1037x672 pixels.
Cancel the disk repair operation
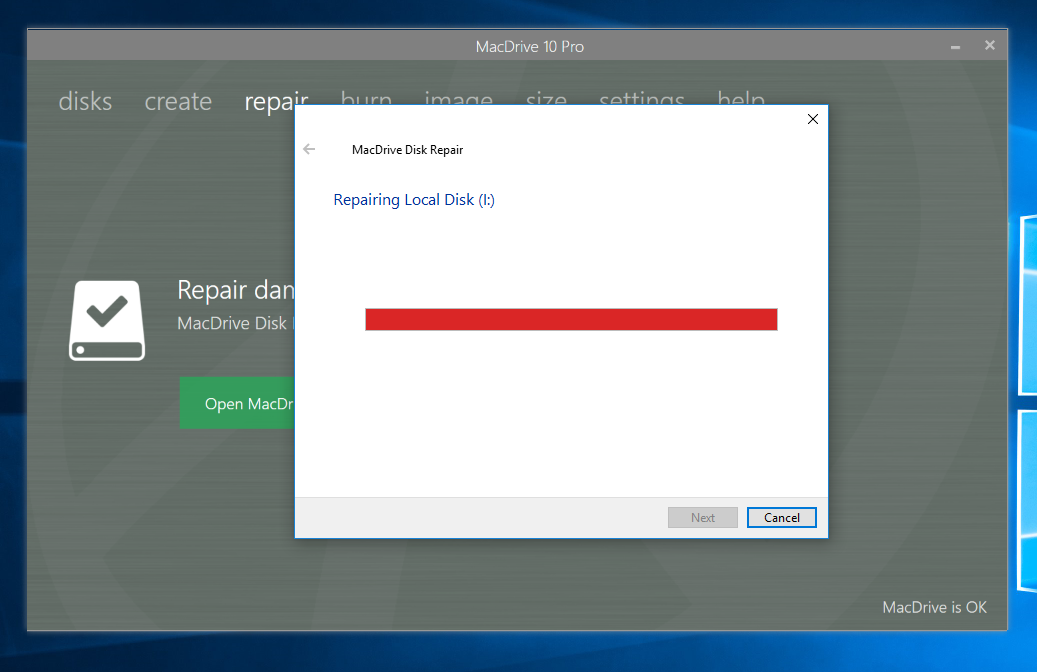point(781,517)
